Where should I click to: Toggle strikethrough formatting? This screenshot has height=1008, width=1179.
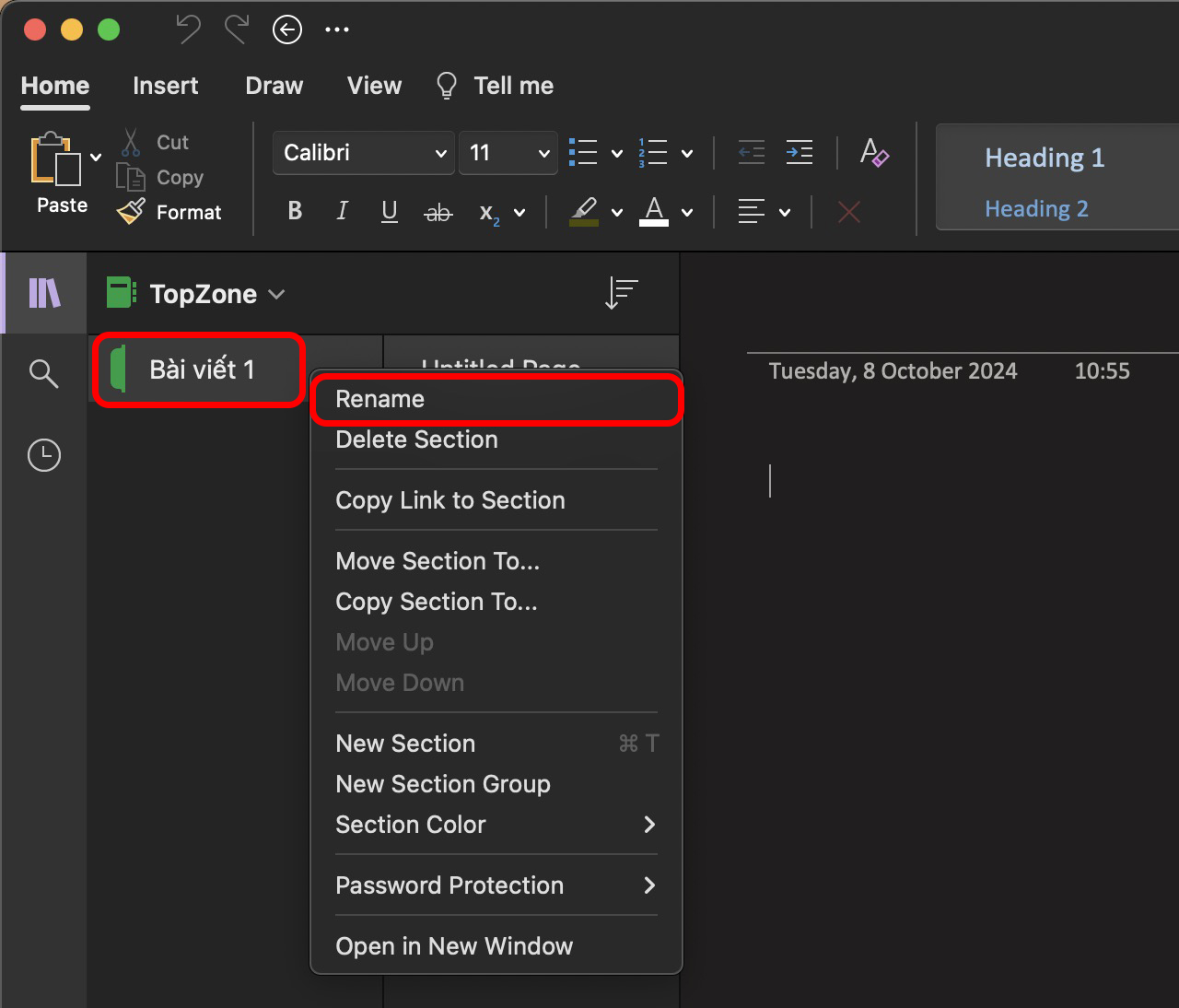point(438,213)
